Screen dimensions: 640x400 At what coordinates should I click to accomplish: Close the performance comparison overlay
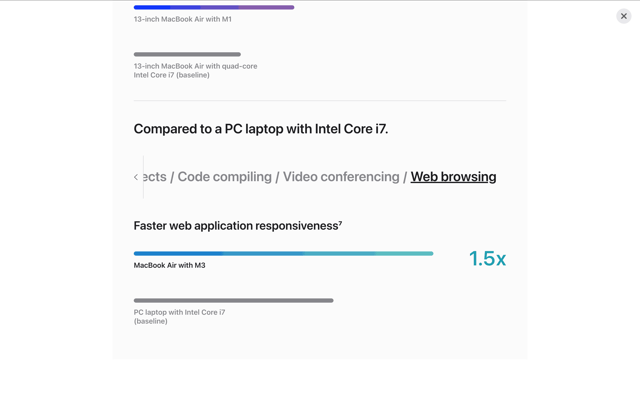(623, 16)
